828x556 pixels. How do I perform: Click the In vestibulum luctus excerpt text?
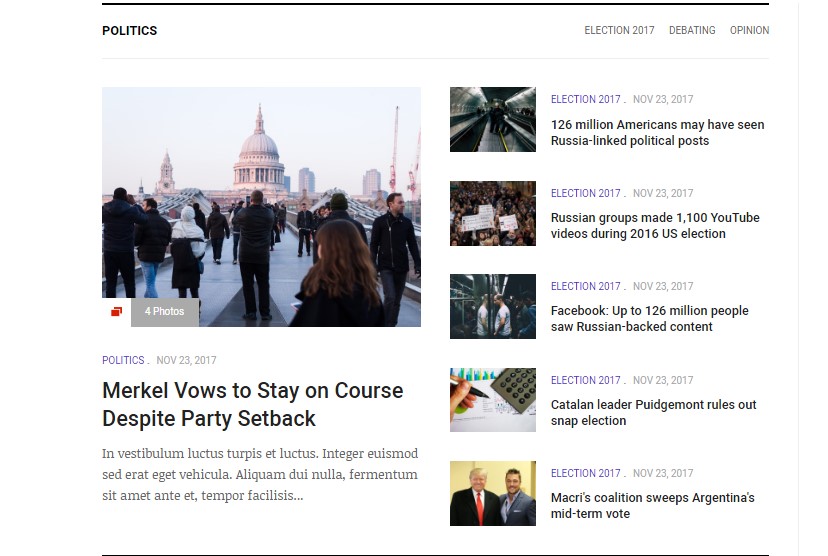[x=260, y=474]
